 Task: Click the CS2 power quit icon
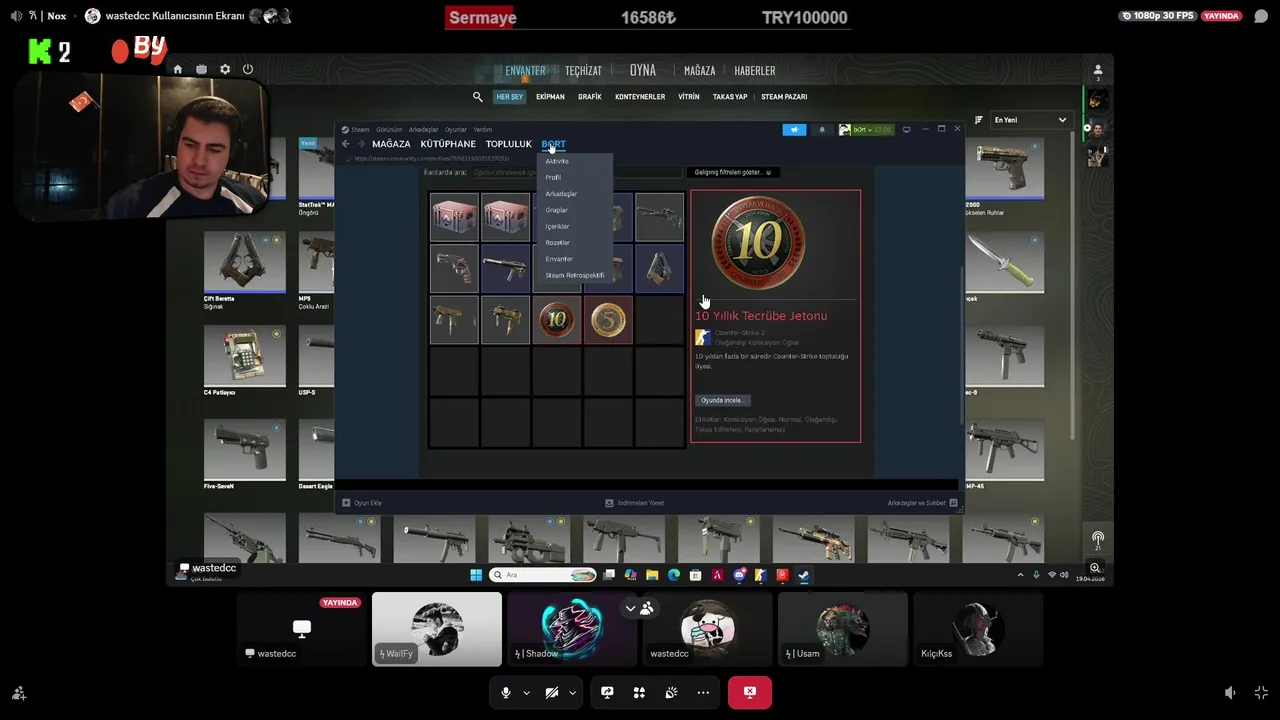tap(248, 69)
